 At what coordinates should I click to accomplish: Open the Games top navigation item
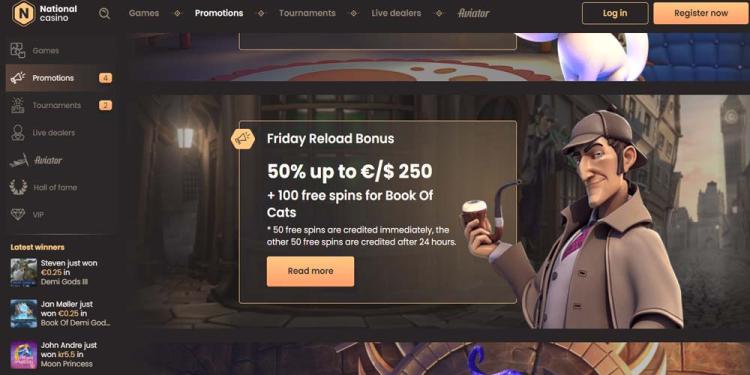coord(143,13)
